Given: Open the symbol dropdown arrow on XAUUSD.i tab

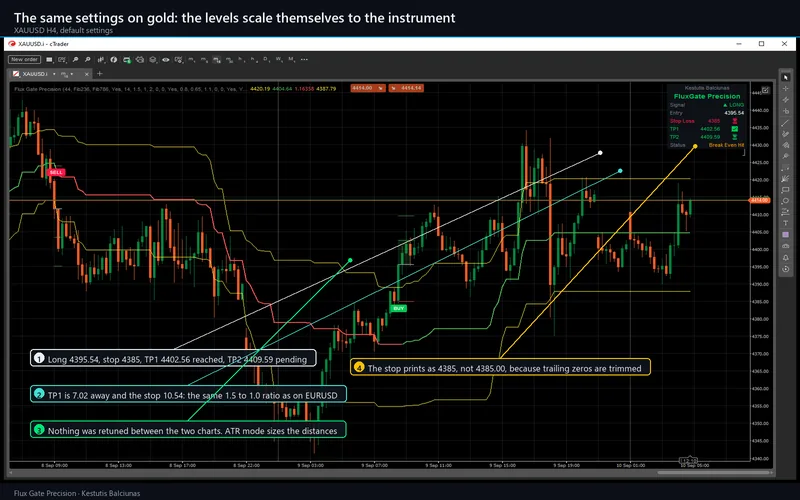Looking at the screenshot, I should tap(54, 74).
